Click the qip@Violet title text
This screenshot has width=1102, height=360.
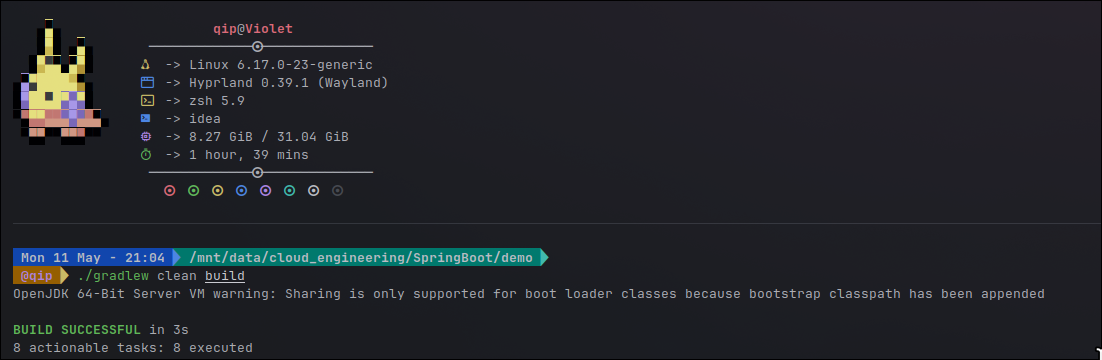253,29
